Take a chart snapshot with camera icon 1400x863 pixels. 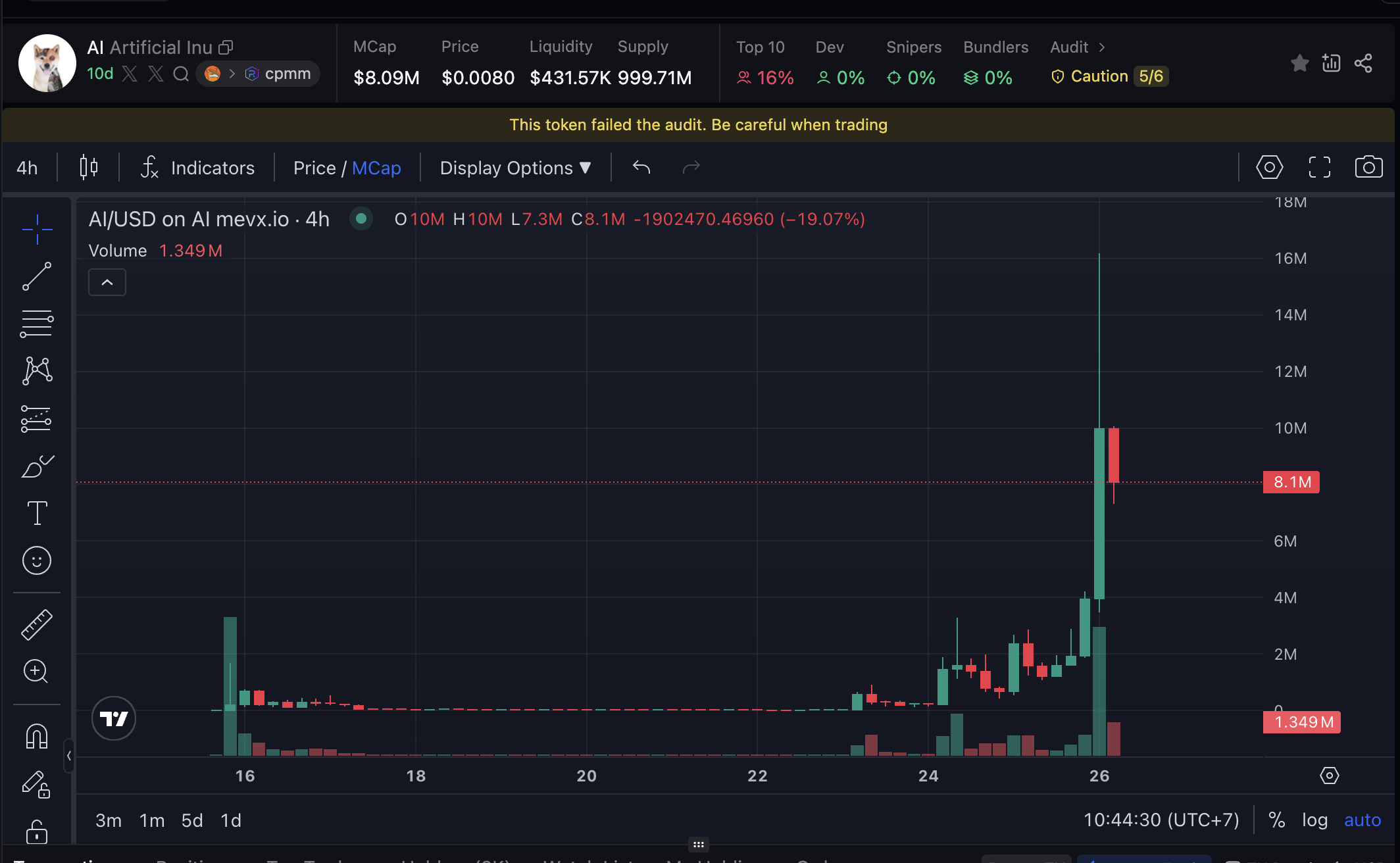[1368, 167]
